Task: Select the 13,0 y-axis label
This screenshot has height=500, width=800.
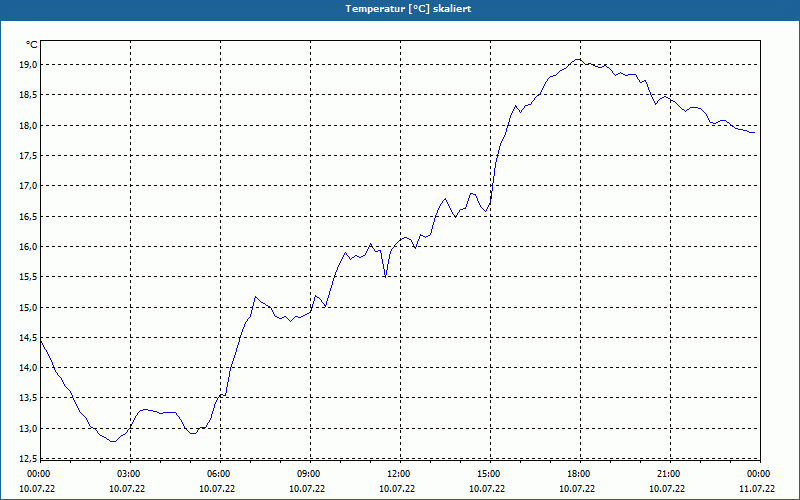Action: [x=29, y=429]
